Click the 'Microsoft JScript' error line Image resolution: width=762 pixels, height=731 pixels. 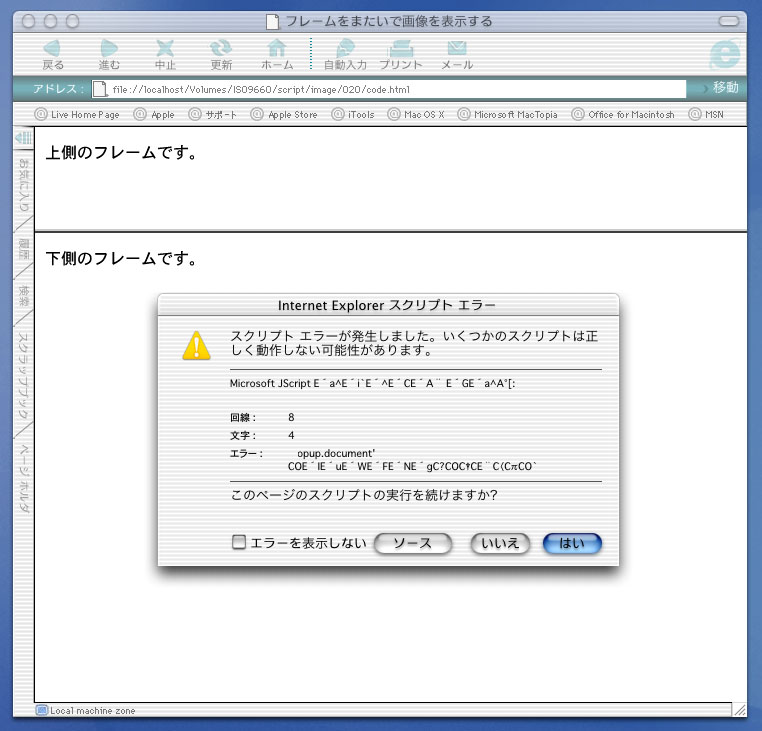(372, 383)
